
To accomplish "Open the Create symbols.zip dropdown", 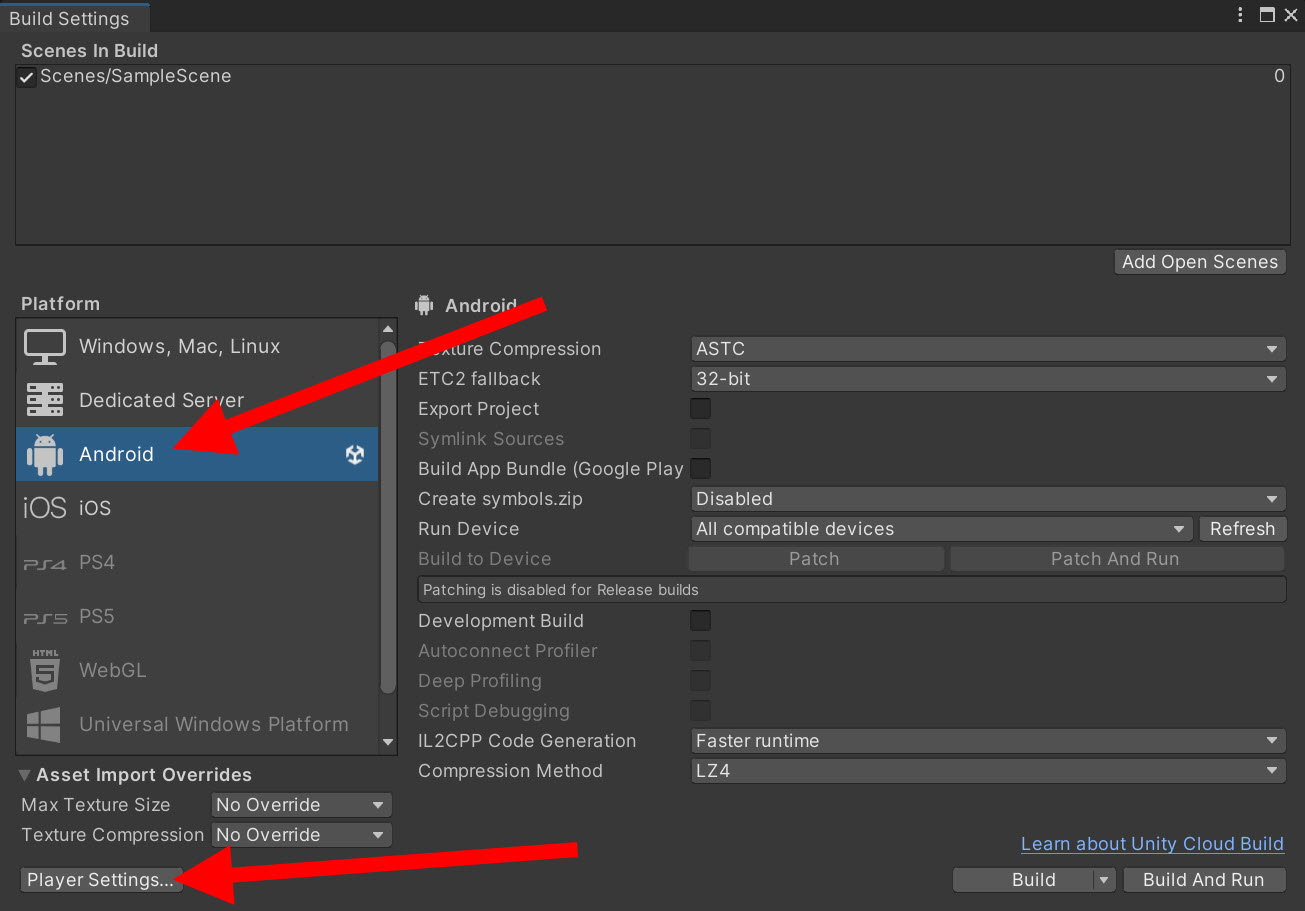I will [x=988, y=499].
